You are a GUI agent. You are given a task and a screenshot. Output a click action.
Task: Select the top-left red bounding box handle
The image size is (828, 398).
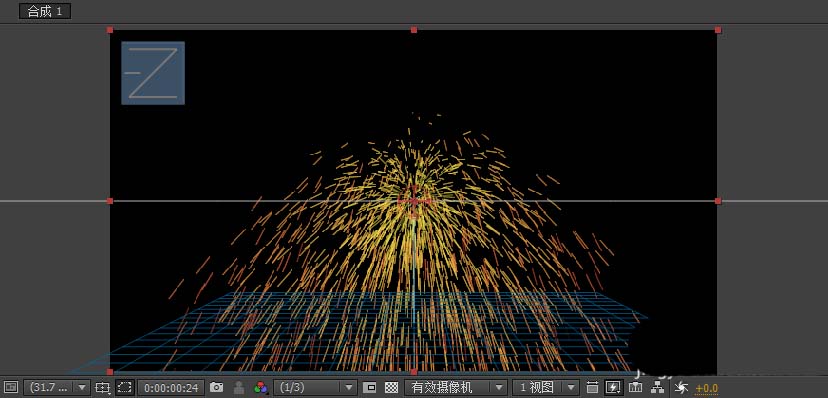[110, 30]
